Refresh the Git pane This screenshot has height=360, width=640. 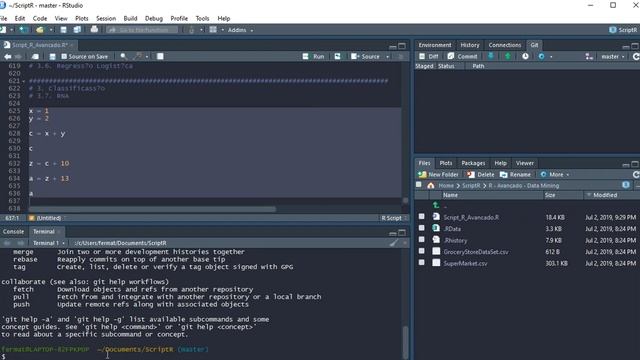[x=636, y=56]
